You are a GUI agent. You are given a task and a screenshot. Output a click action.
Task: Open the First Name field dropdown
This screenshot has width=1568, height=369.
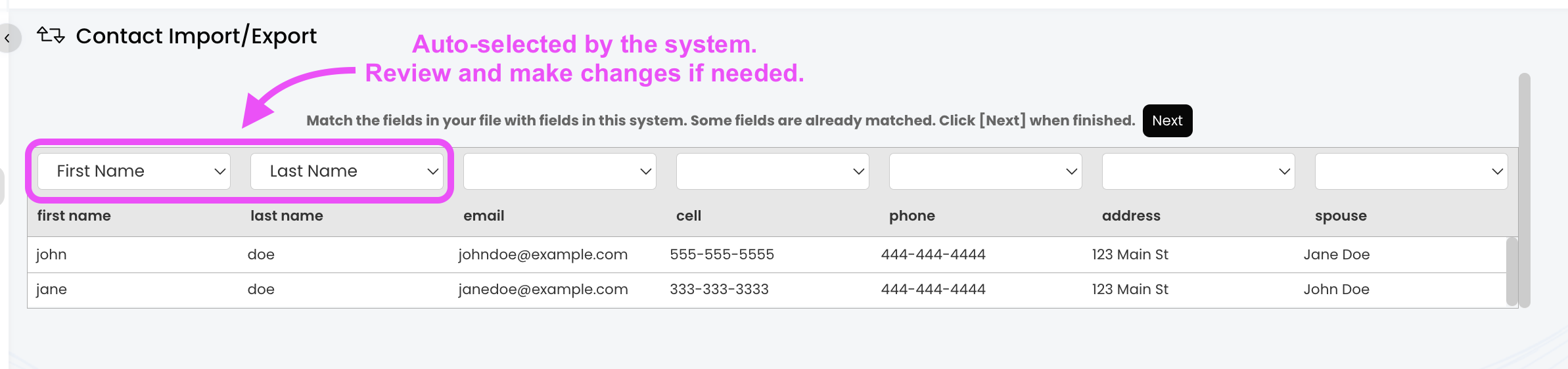pyautogui.click(x=134, y=171)
